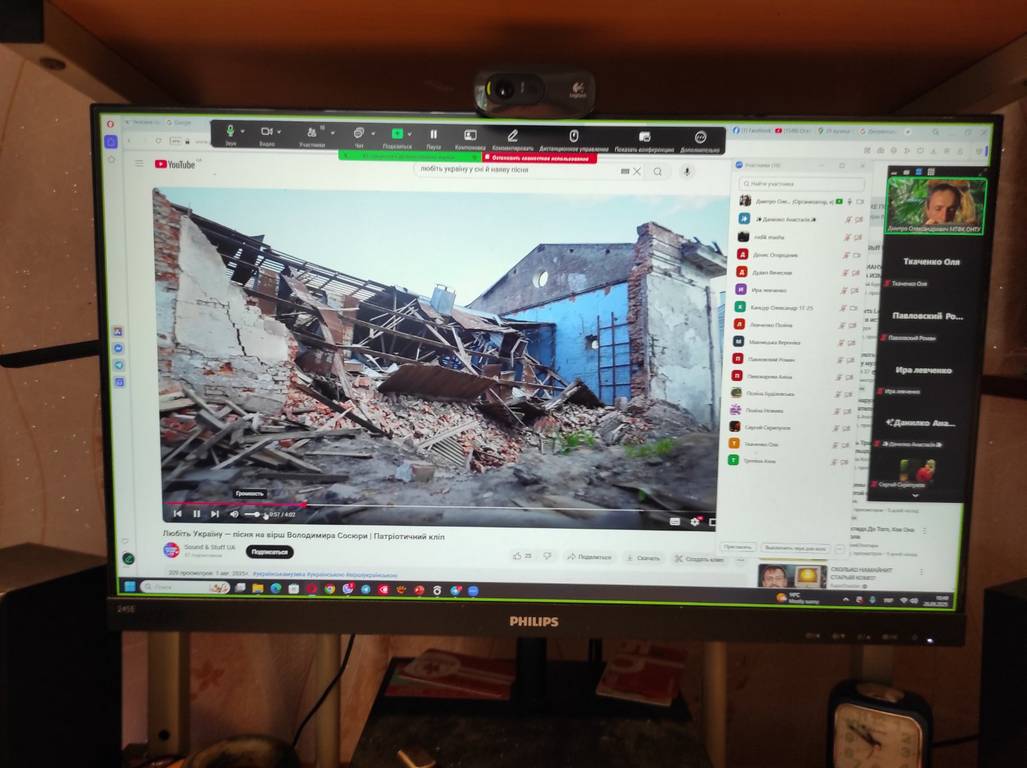
Task: Open Zoom remote control mouse icon
Action: (x=574, y=135)
